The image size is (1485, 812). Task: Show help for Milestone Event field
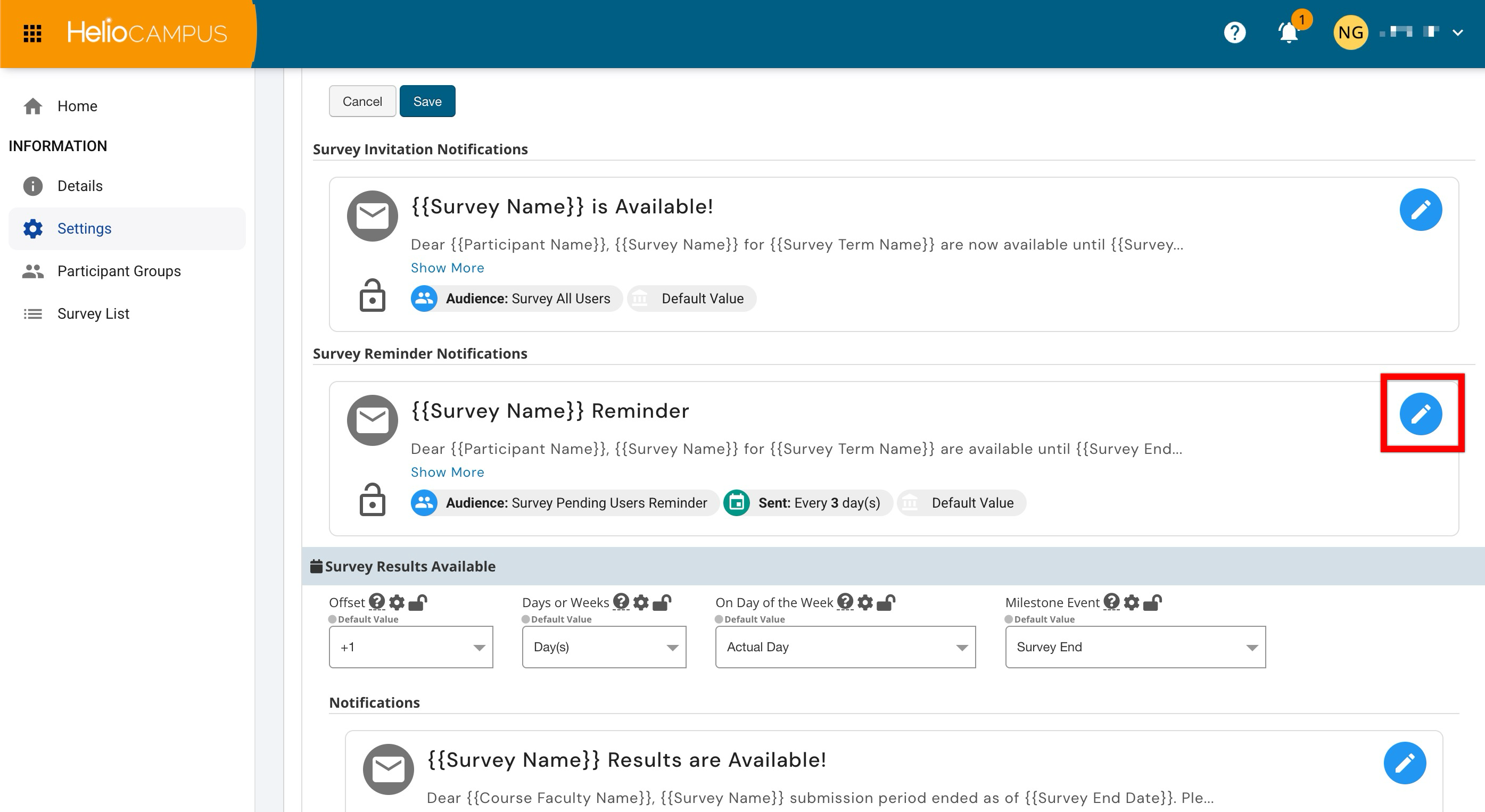(x=1111, y=602)
